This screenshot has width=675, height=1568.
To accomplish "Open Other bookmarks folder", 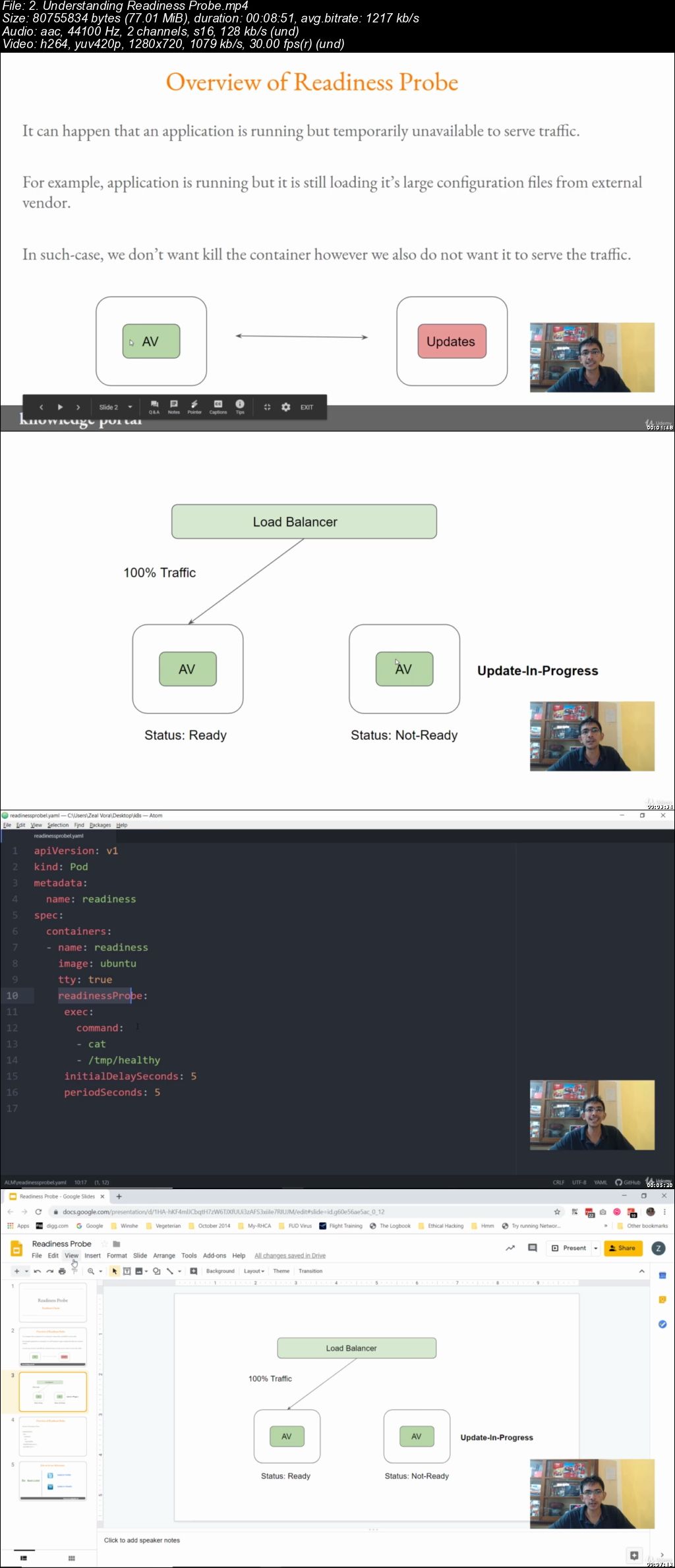I will [642, 1226].
